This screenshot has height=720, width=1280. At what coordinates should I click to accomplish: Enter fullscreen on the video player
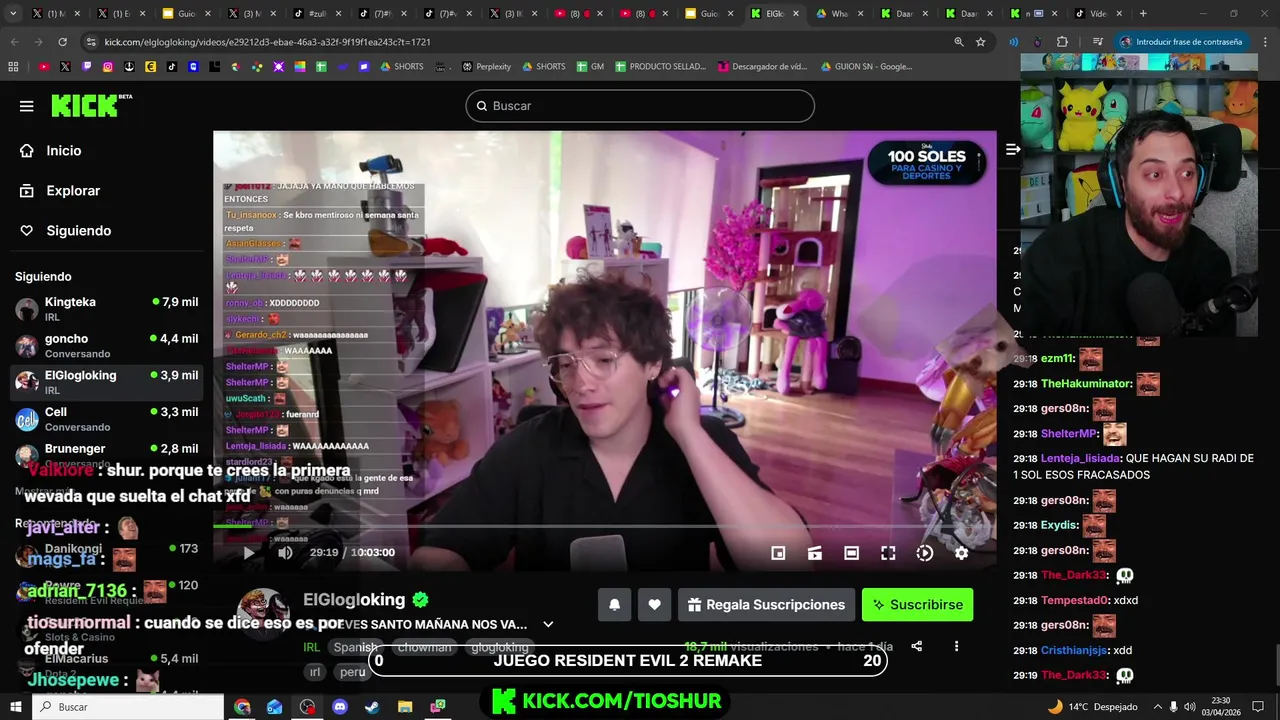click(888, 553)
